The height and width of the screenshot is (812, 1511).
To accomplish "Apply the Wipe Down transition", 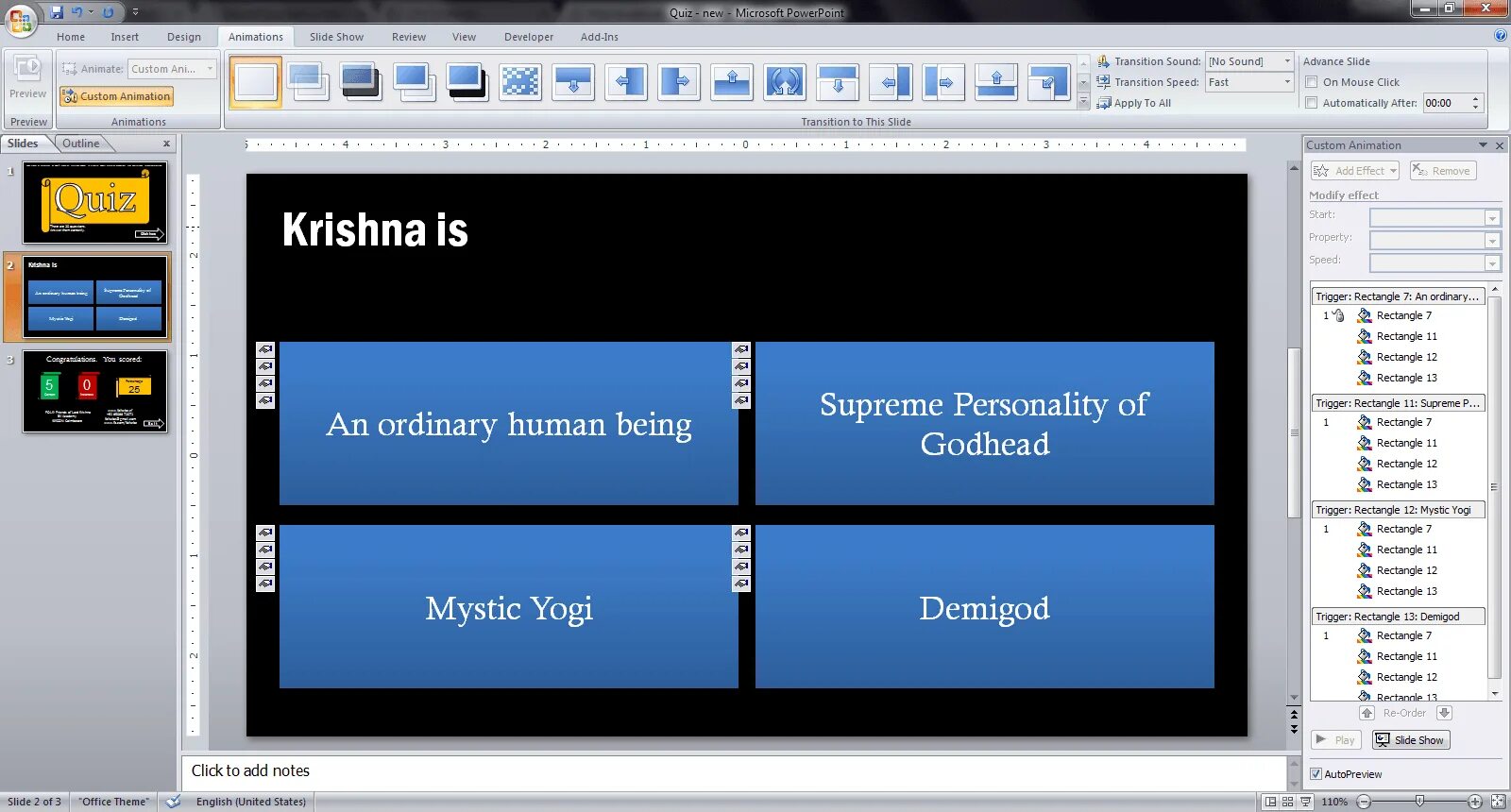I will point(573,82).
